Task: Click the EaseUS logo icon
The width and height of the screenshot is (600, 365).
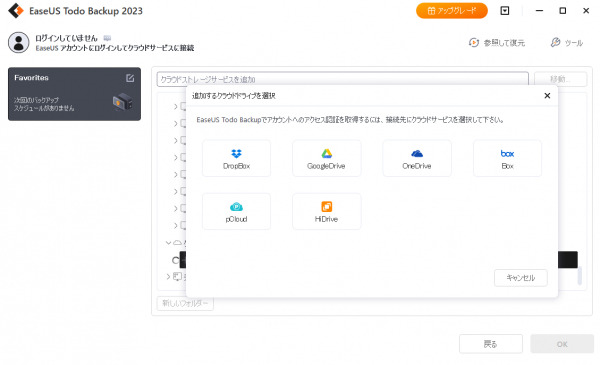Action: click(16, 11)
